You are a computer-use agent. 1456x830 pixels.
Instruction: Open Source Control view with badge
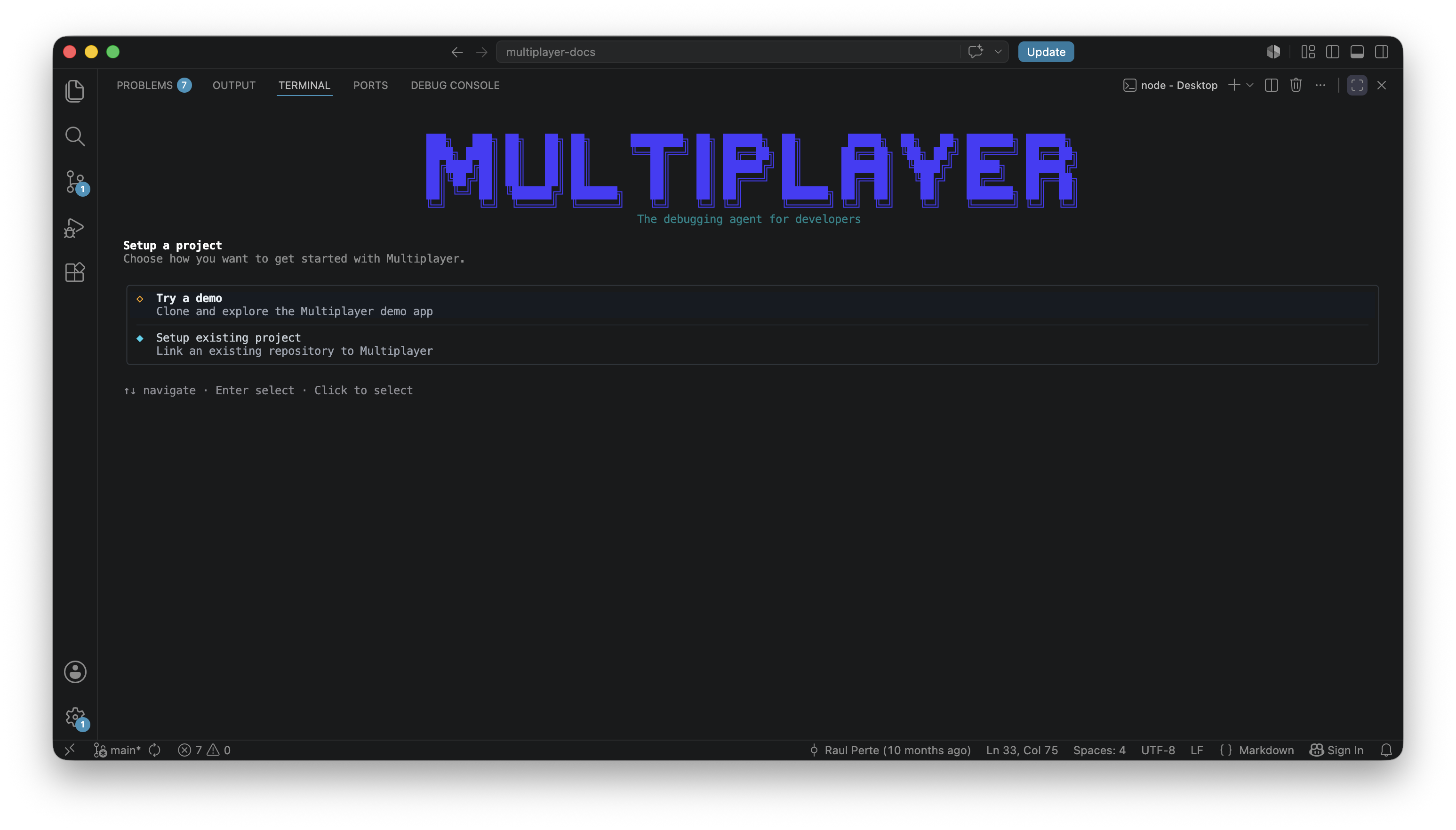tap(76, 183)
